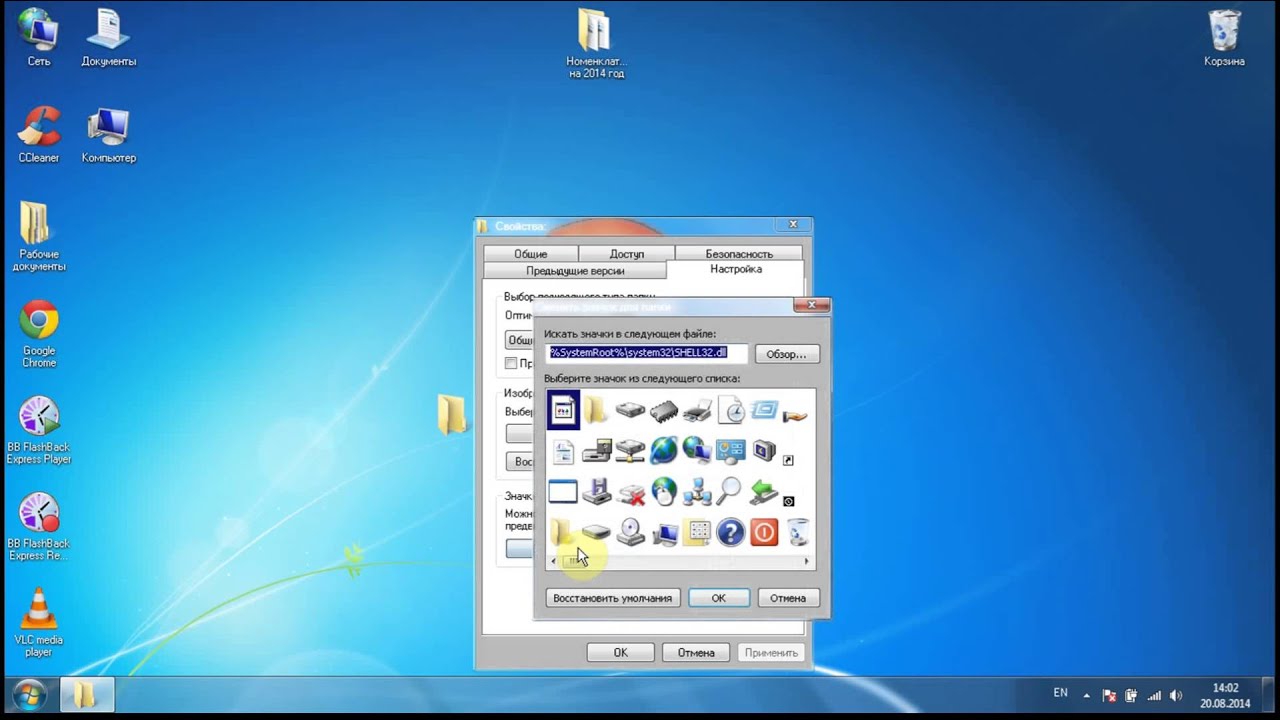Switch to the Общие tab
Viewport: 1280px width, 720px height.
coord(531,254)
